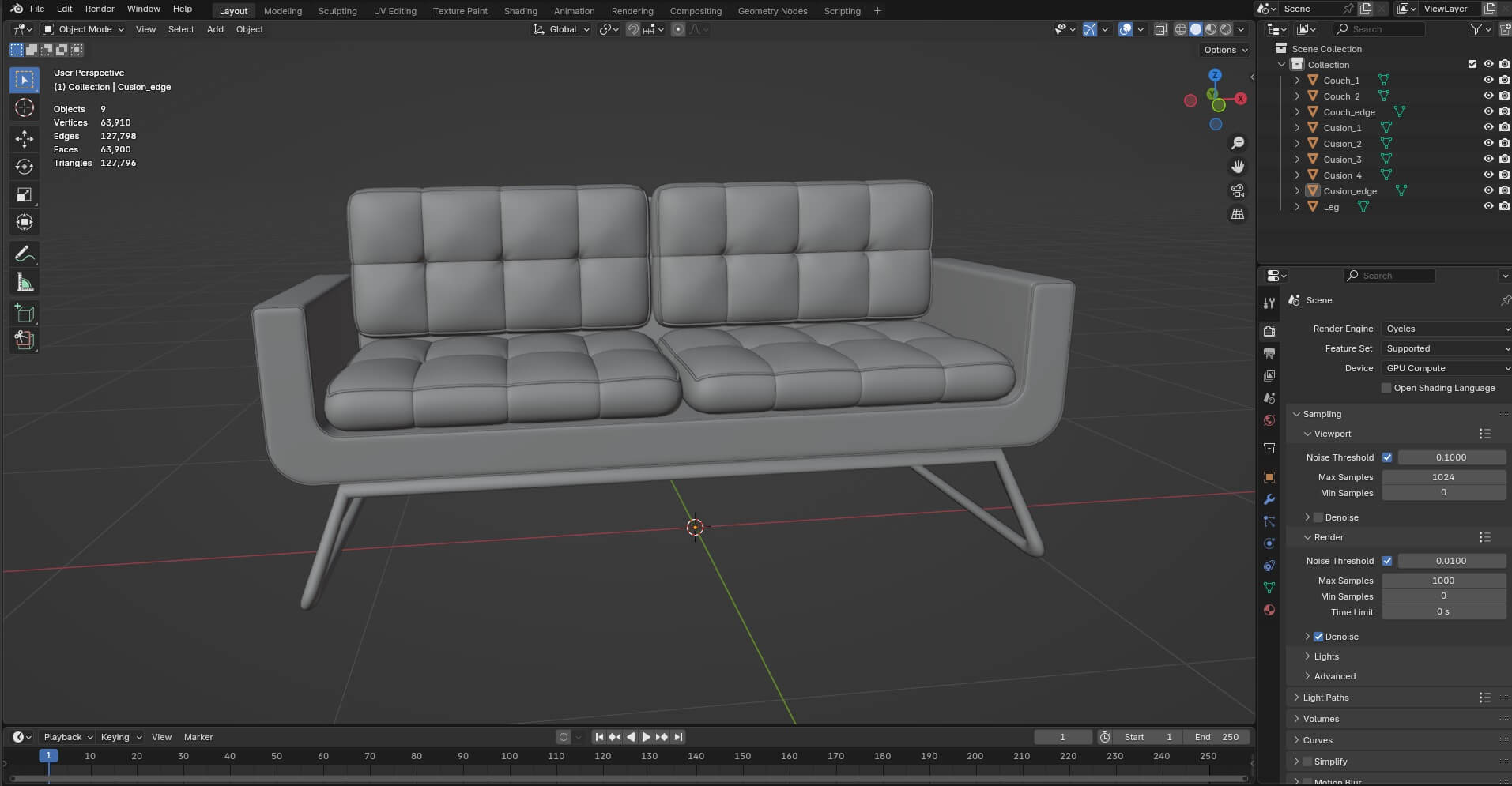1512x786 pixels.
Task: Activate the Rotate tool
Action: click(x=25, y=167)
